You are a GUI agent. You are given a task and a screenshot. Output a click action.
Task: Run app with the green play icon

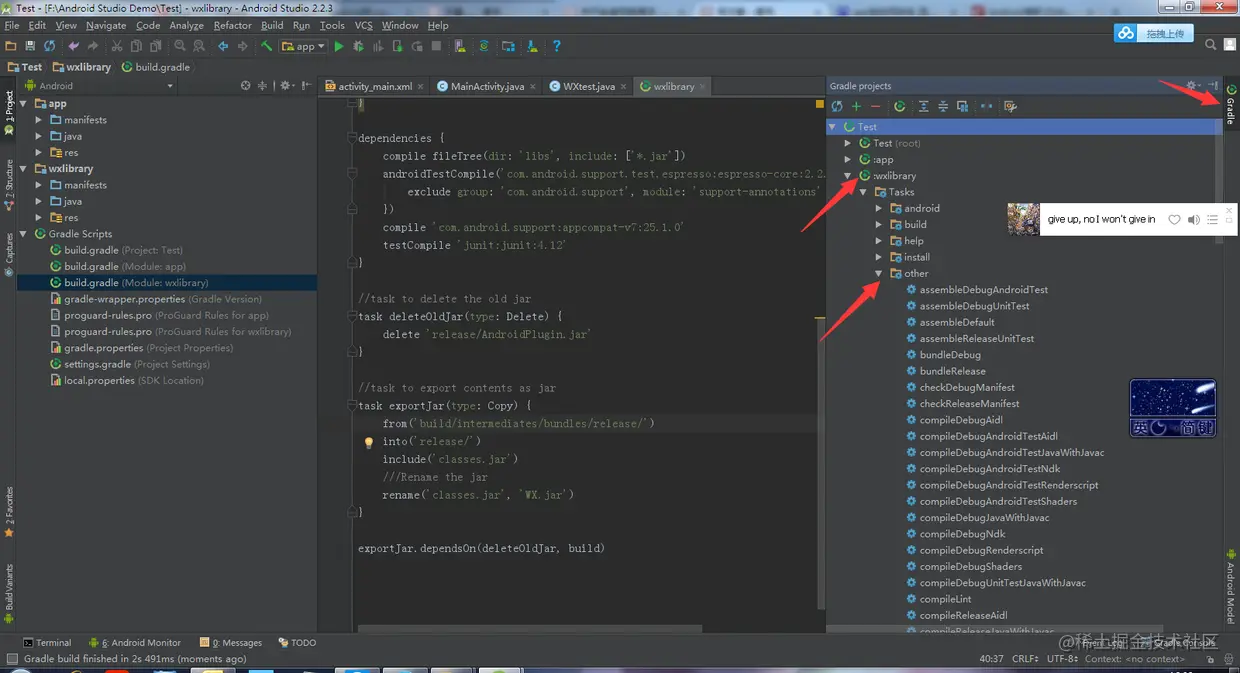pyautogui.click(x=339, y=46)
